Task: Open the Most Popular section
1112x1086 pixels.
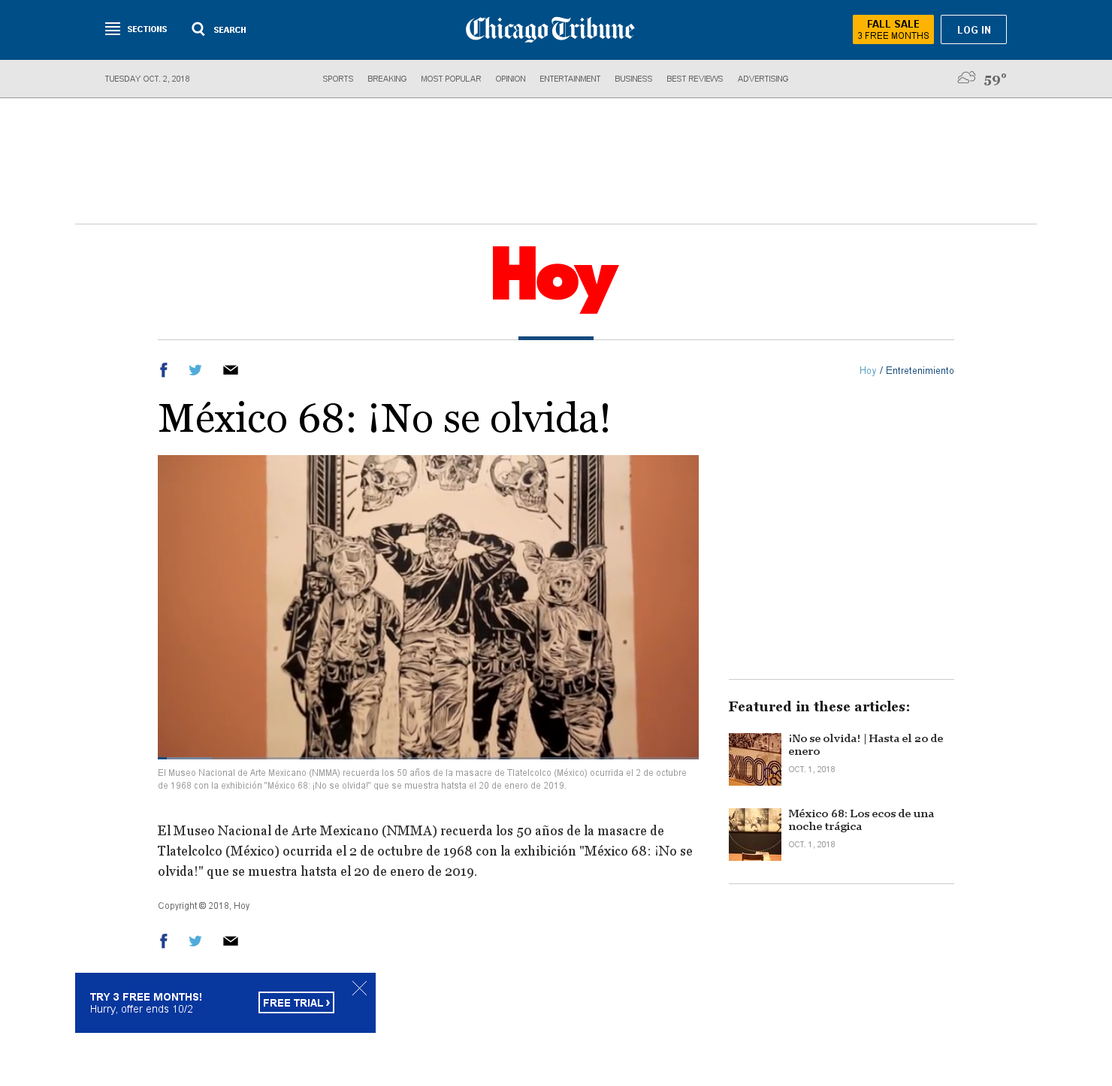Action: coord(450,79)
